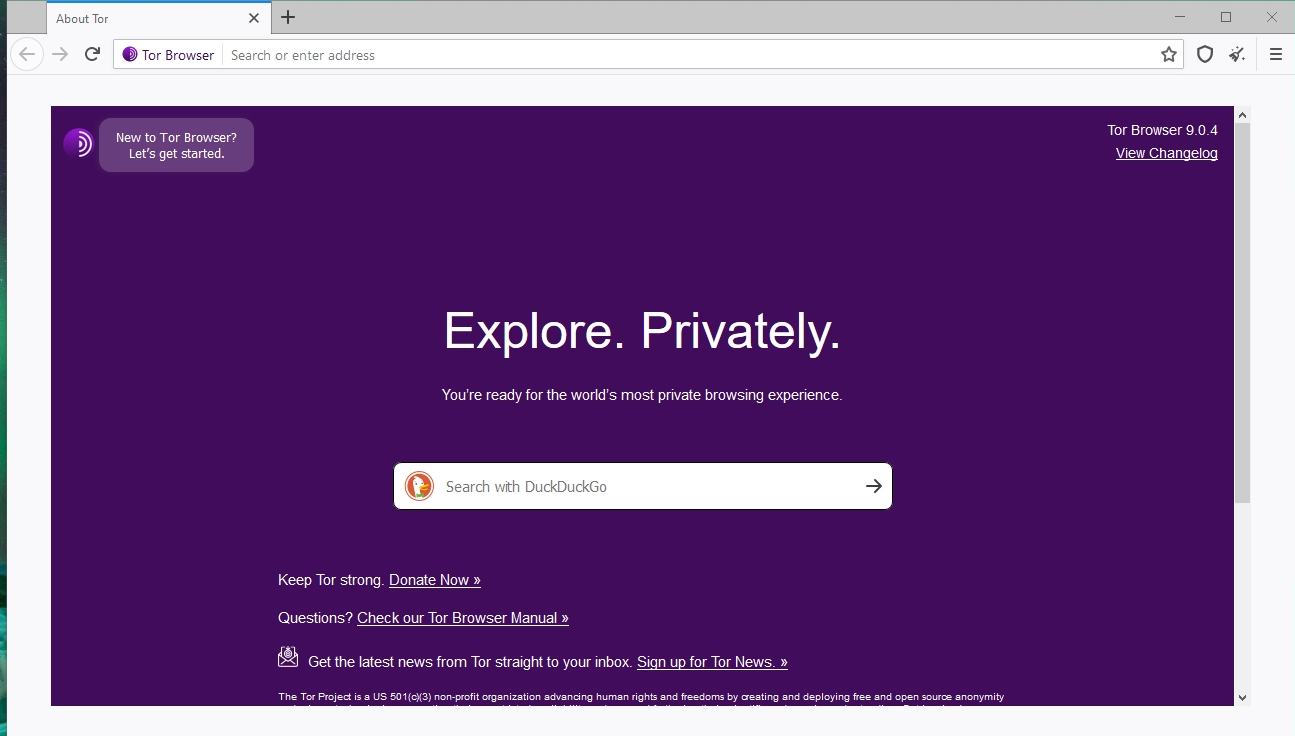
Task: Open the hamburger application menu
Action: tap(1276, 55)
